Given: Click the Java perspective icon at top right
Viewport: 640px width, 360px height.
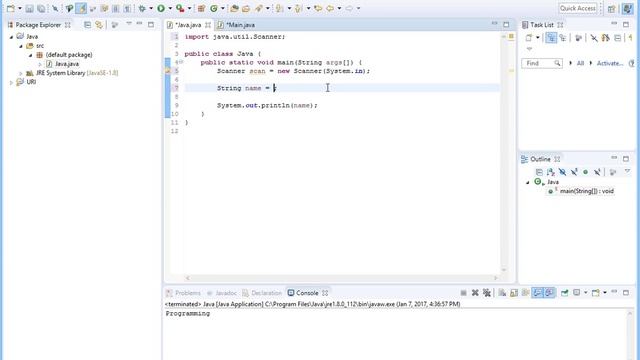Looking at the screenshot, I should tap(627, 8).
